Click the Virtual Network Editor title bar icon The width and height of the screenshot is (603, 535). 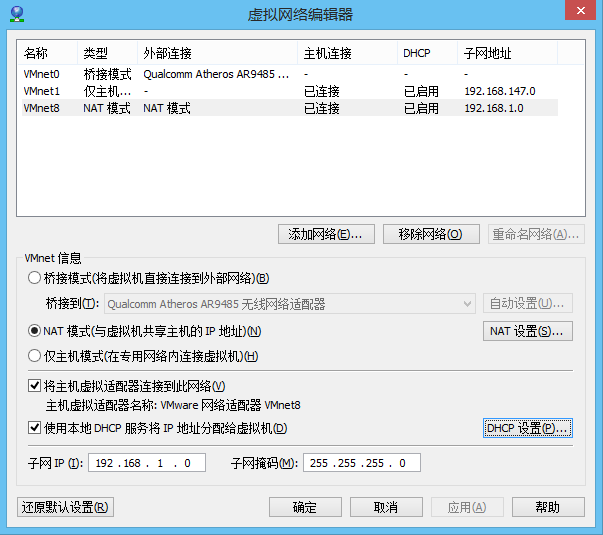click(17, 14)
